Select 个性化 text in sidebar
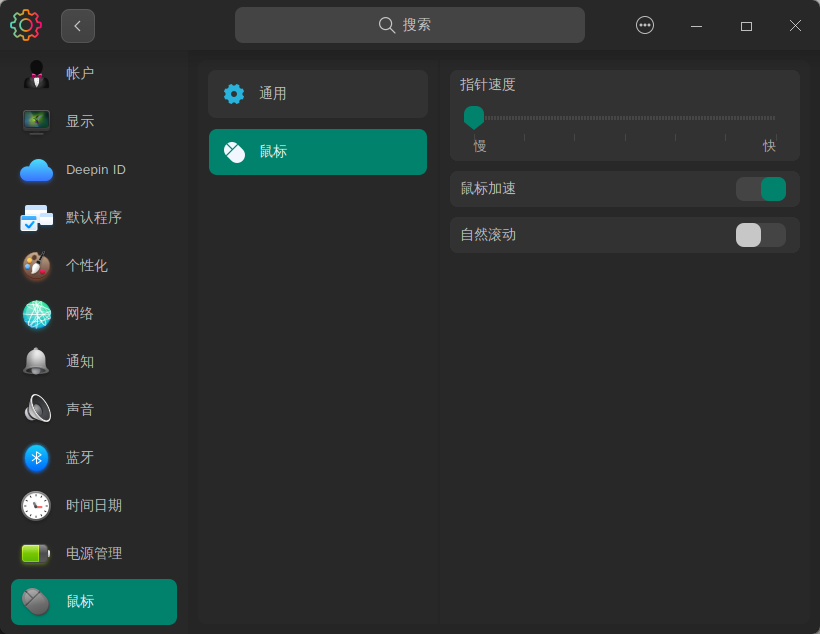Image resolution: width=820 pixels, height=634 pixels. tap(87, 266)
